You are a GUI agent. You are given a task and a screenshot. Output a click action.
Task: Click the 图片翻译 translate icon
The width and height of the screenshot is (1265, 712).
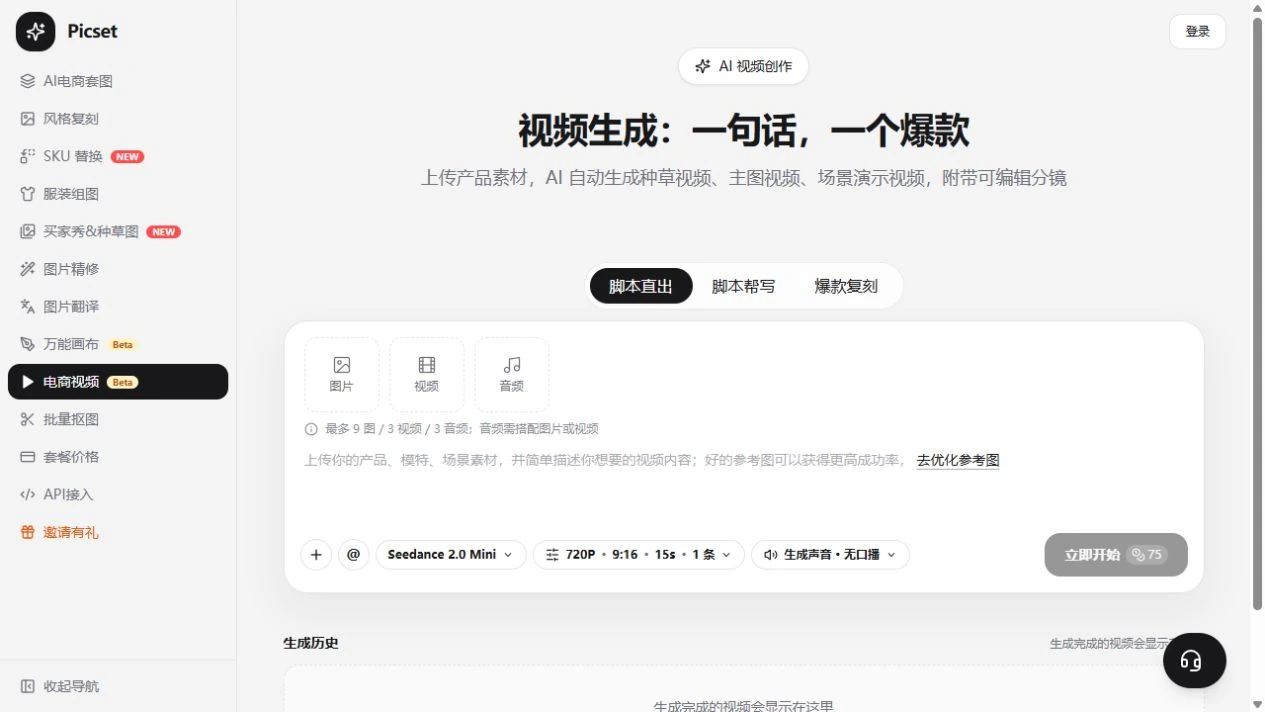click(x=27, y=306)
